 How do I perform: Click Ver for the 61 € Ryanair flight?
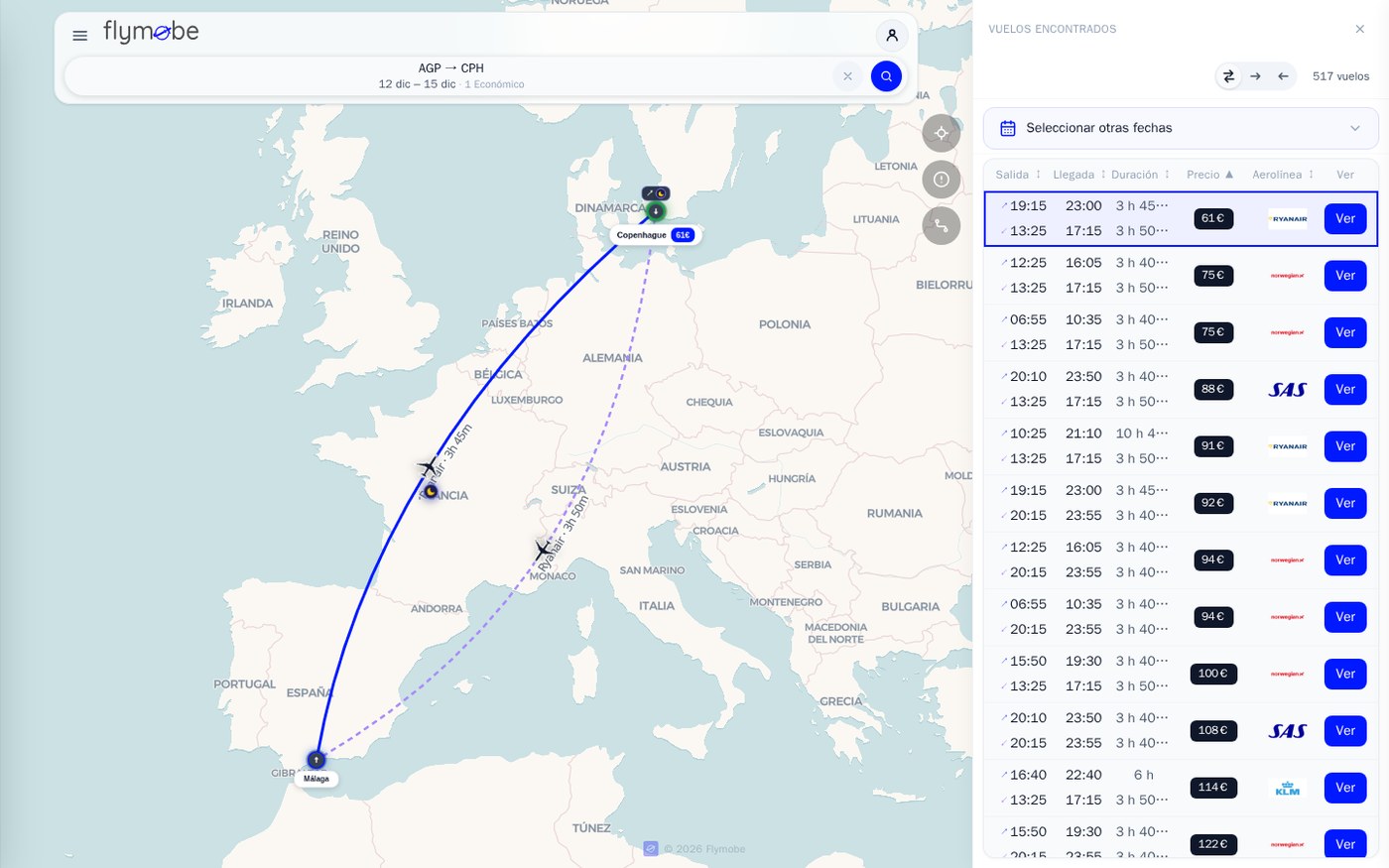[x=1345, y=219]
